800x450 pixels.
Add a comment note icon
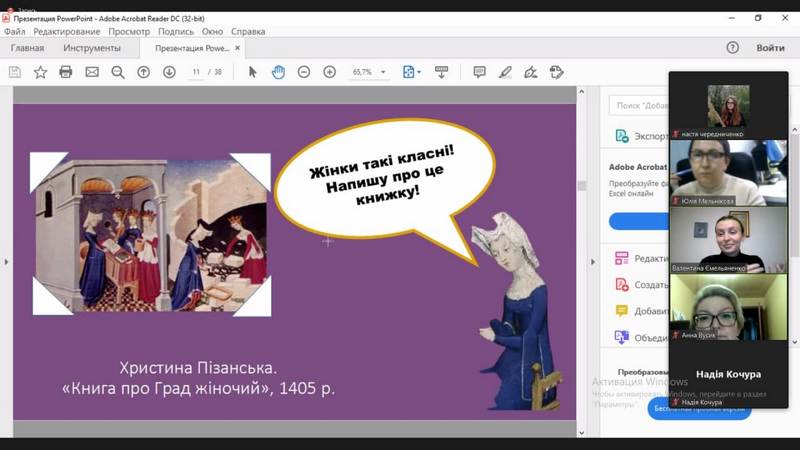tap(479, 72)
